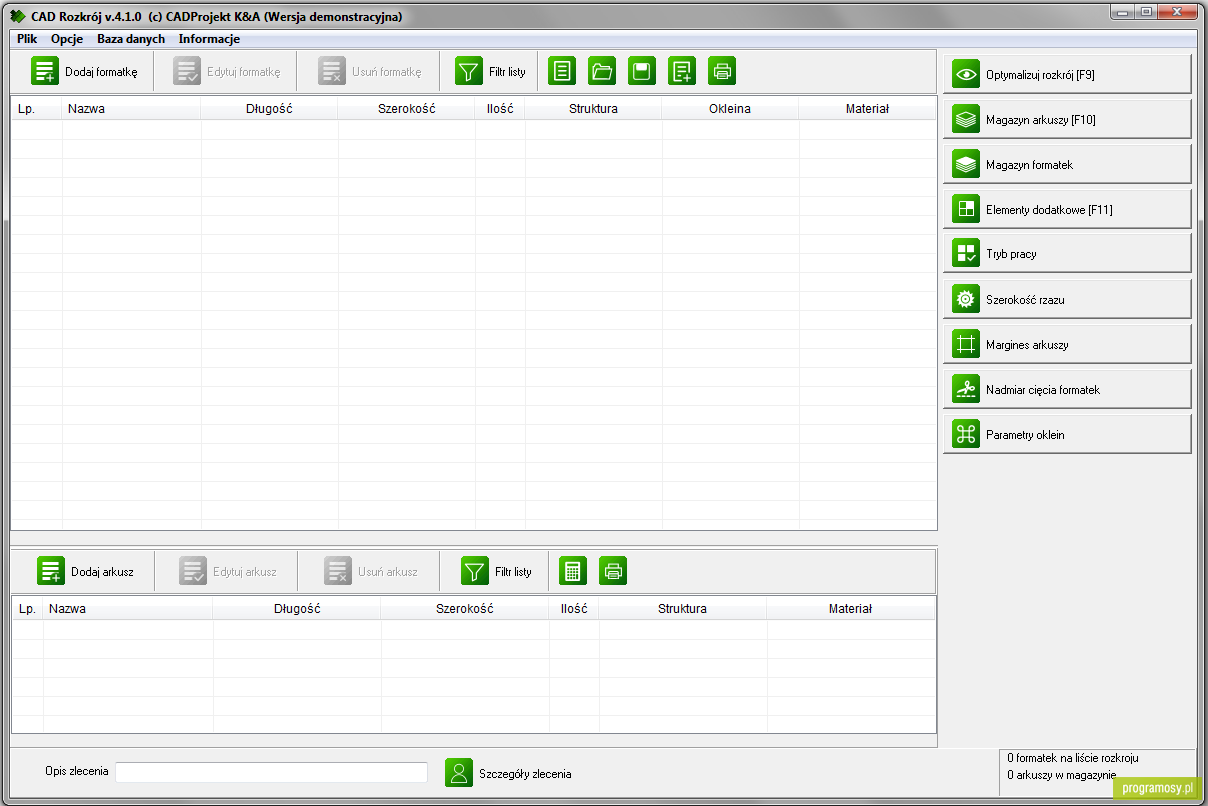Image resolution: width=1208 pixels, height=806 pixels.
Task: Click Struktura column header in arkusze table
Action: tap(683, 608)
